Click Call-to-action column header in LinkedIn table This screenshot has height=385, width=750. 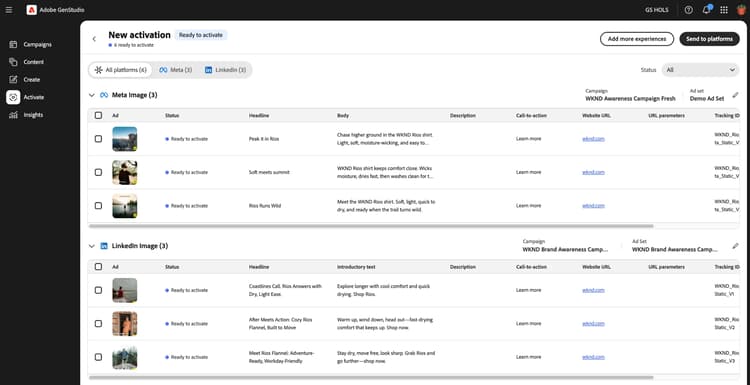(531, 267)
